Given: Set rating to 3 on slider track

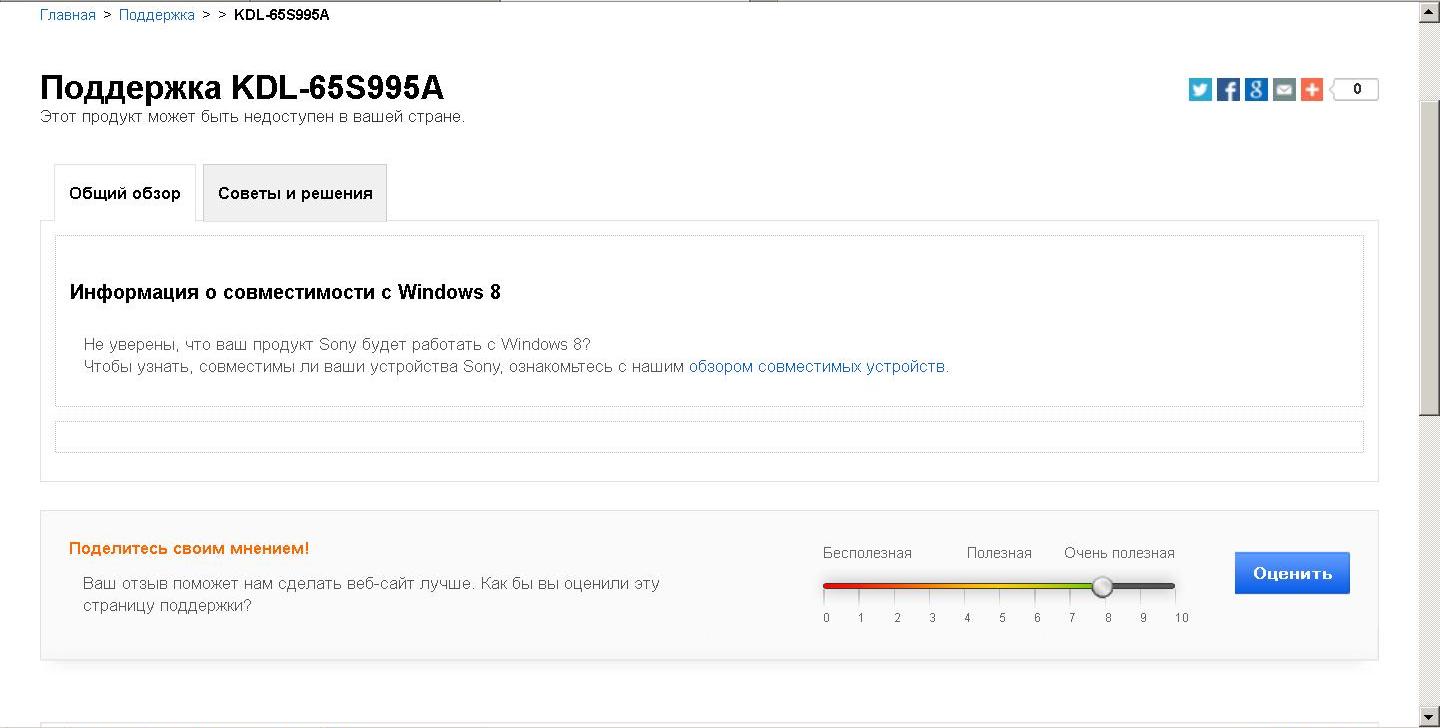Looking at the screenshot, I should pyautogui.click(x=932, y=586).
